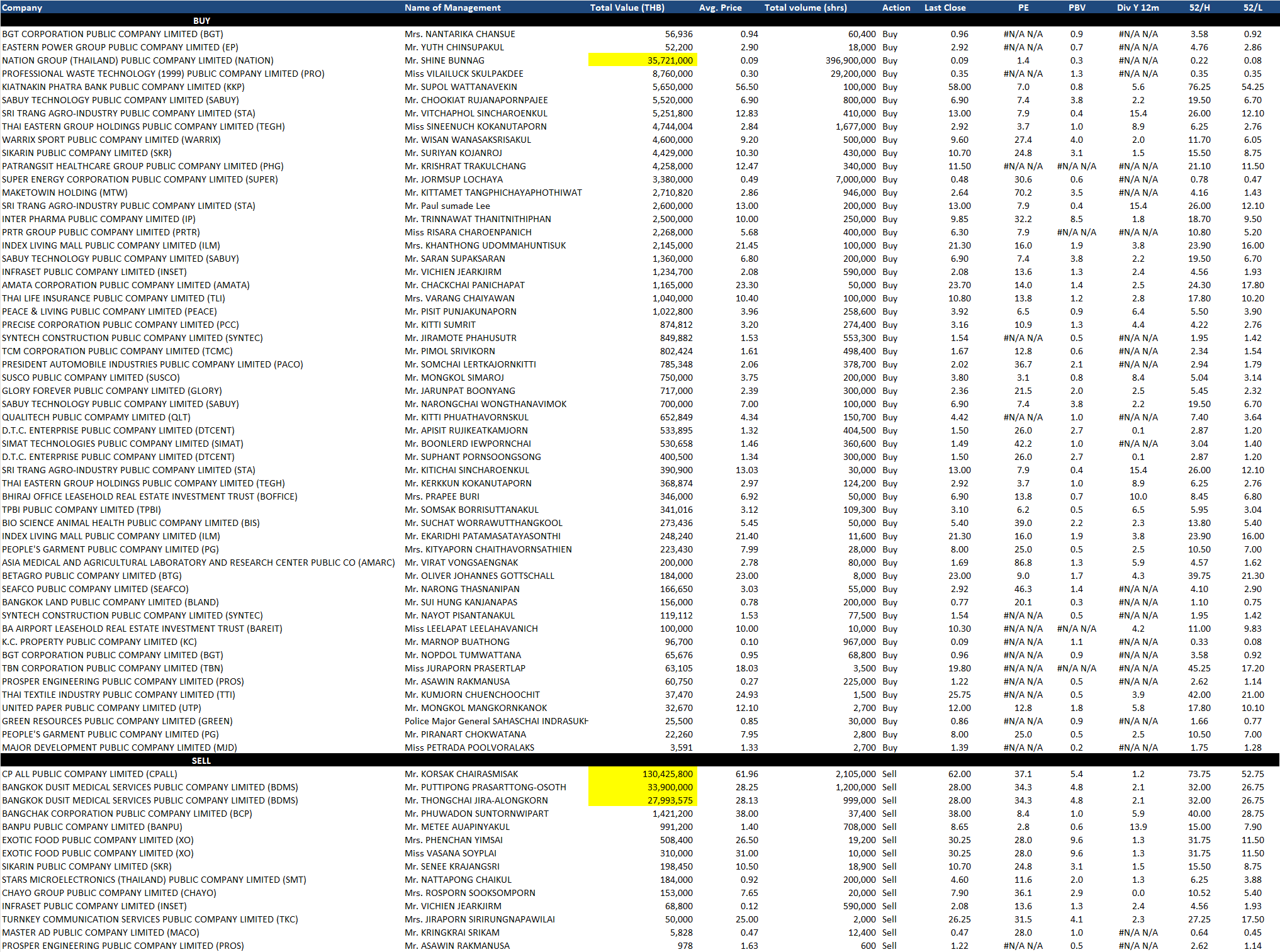The height and width of the screenshot is (952, 1280).
Task: Click the 52/H column header
Action: pyautogui.click(x=1199, y=8)
